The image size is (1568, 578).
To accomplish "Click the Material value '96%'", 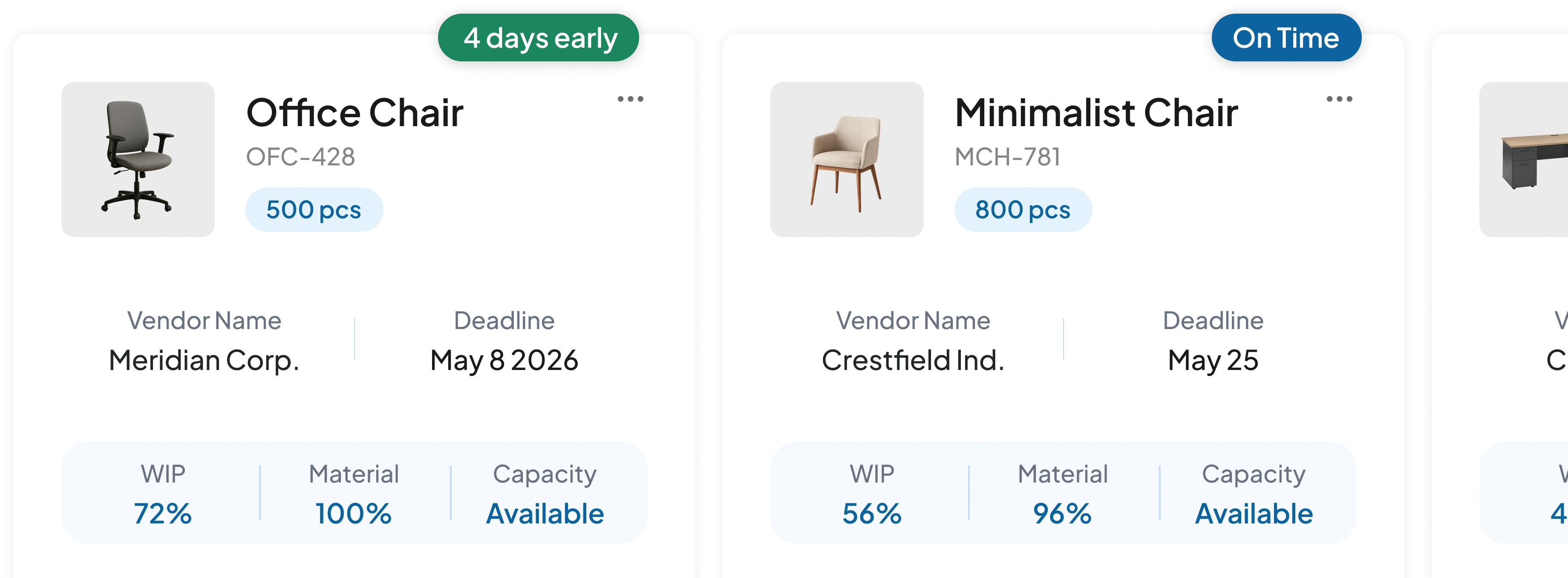I will point(1063,514).
